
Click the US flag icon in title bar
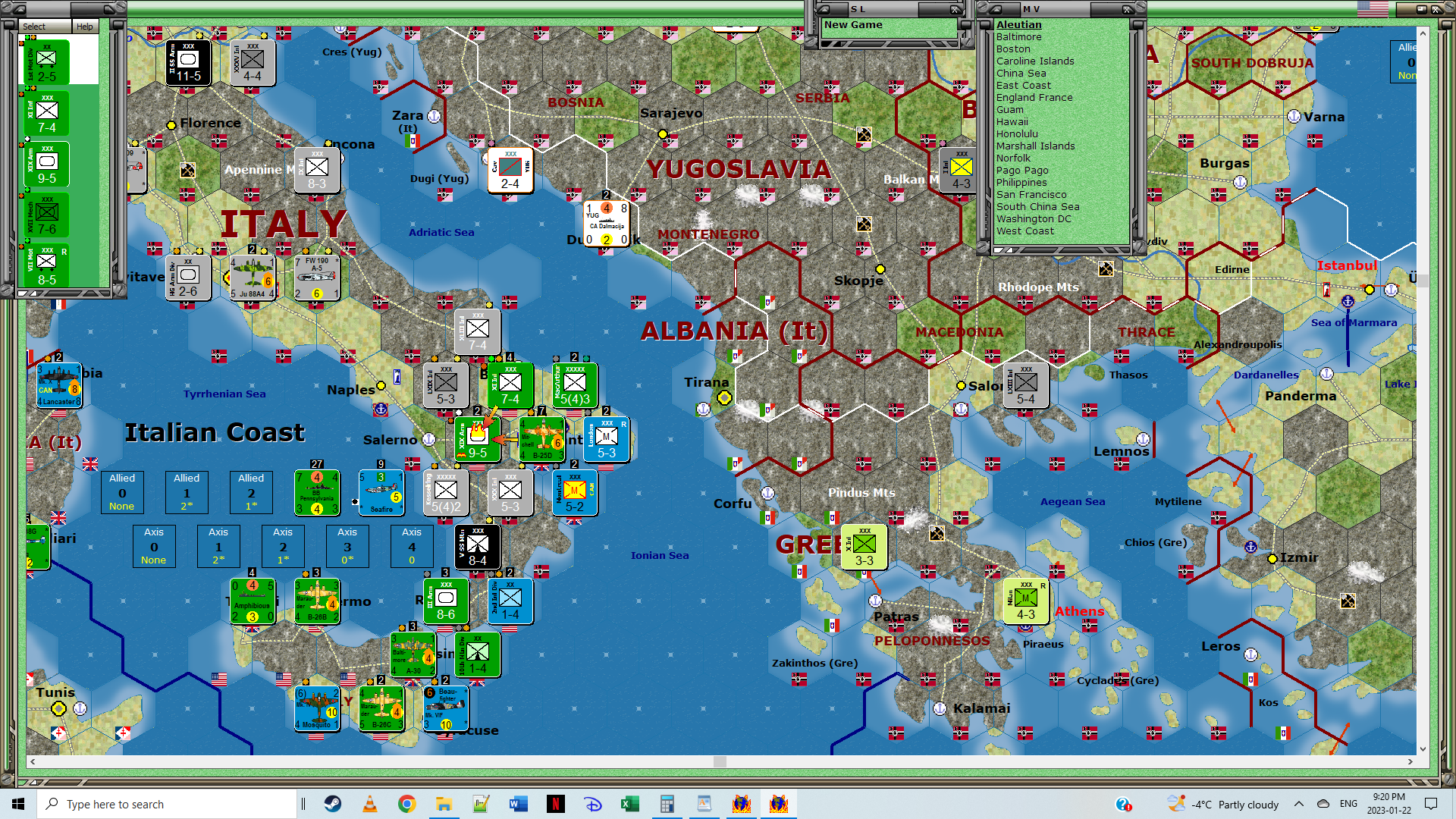1373,9
